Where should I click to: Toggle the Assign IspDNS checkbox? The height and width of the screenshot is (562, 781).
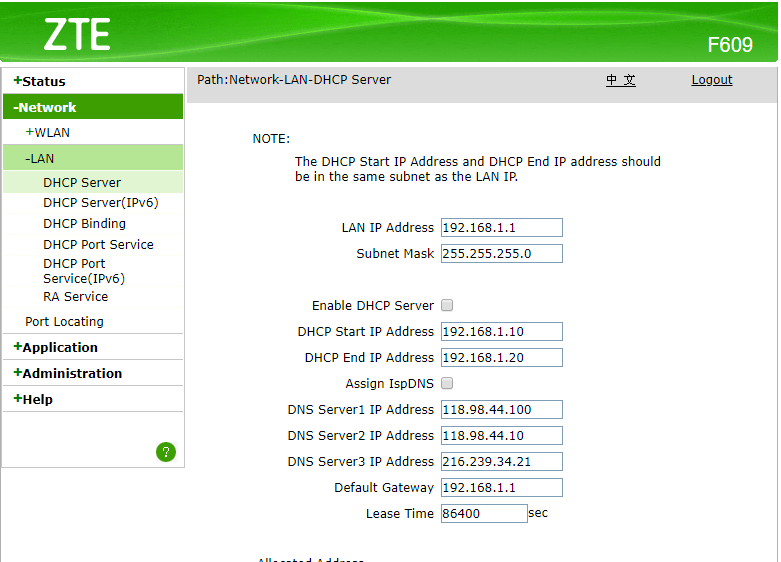point(447,383)
